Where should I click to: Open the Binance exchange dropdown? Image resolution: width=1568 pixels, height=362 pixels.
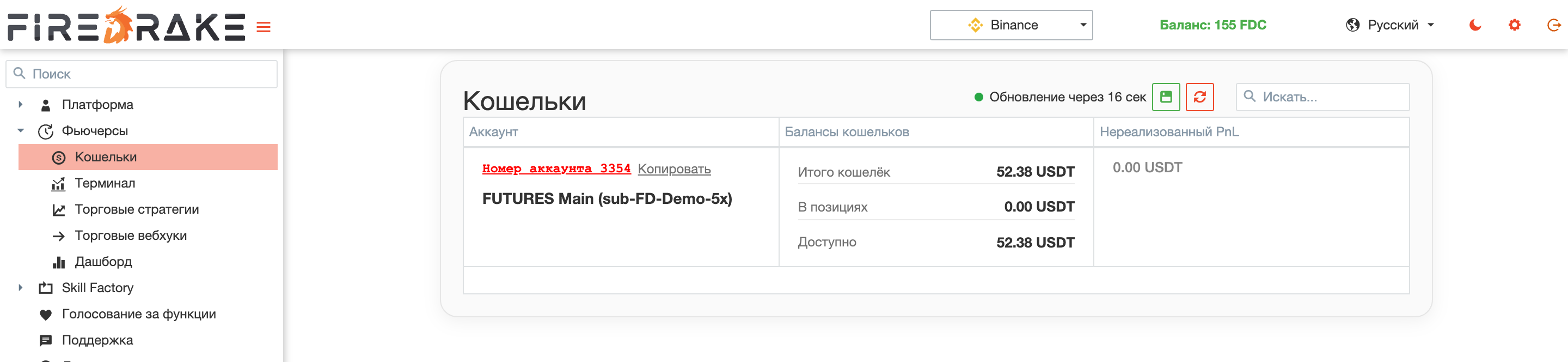[x=1011, y=25]
